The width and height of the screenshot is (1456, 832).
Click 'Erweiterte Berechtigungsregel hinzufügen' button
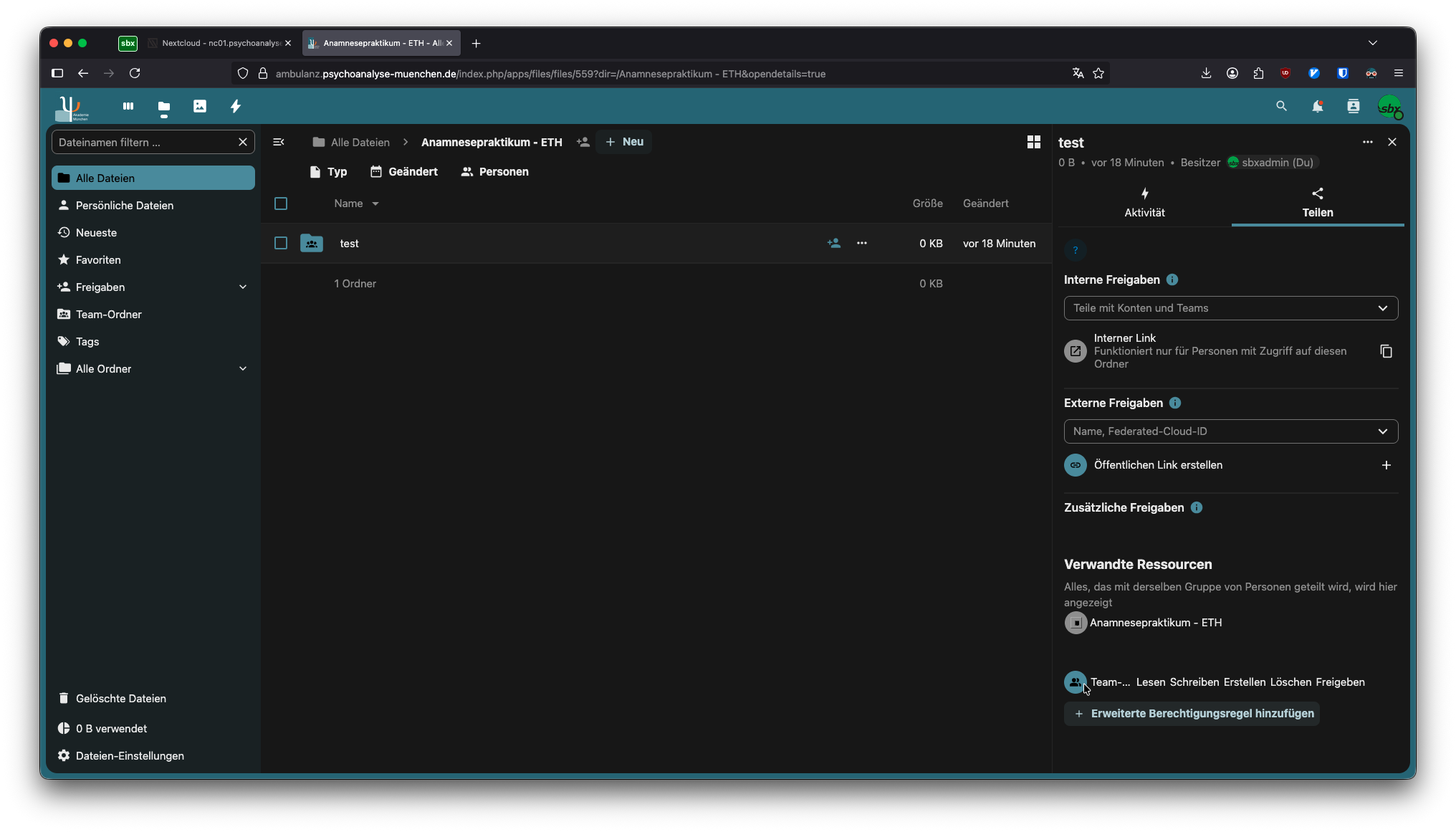tap(1192, 714)
